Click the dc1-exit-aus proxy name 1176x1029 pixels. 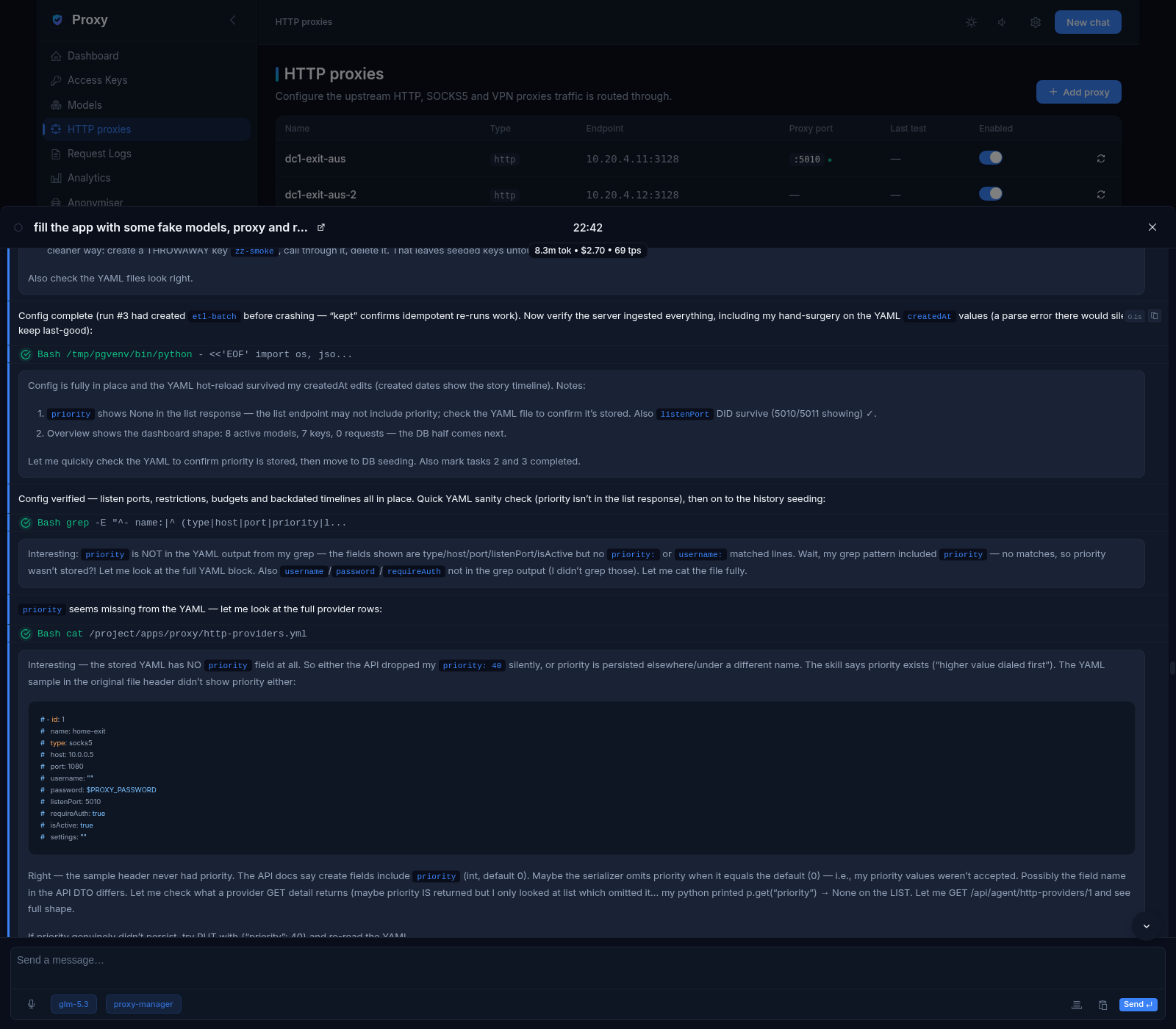coord(315,159)
